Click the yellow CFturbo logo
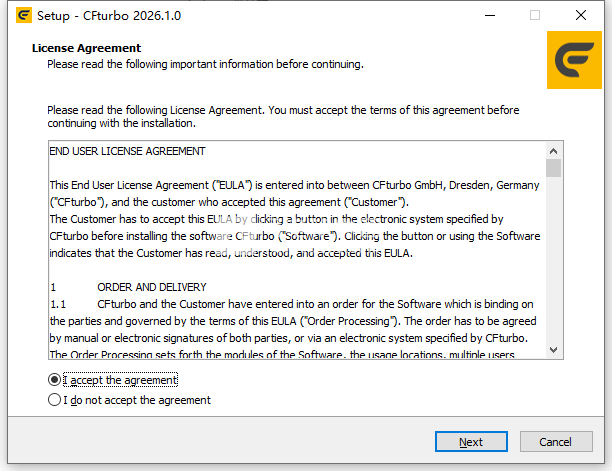This screenshot has width=612, height=471. 573,60
